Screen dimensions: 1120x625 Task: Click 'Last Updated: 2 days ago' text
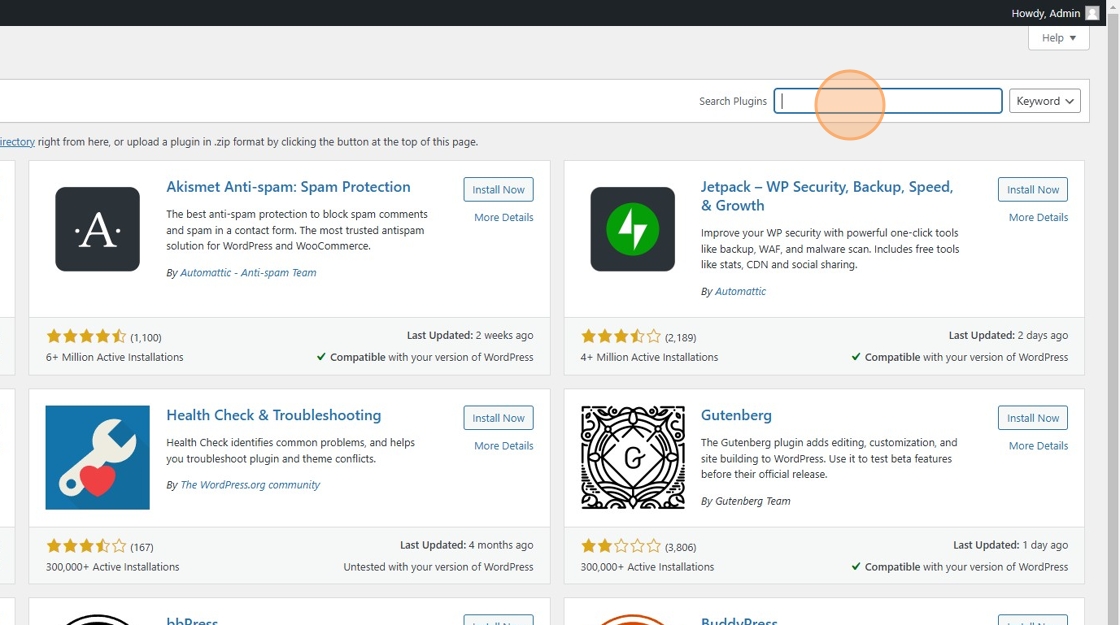coord(1009,335)
